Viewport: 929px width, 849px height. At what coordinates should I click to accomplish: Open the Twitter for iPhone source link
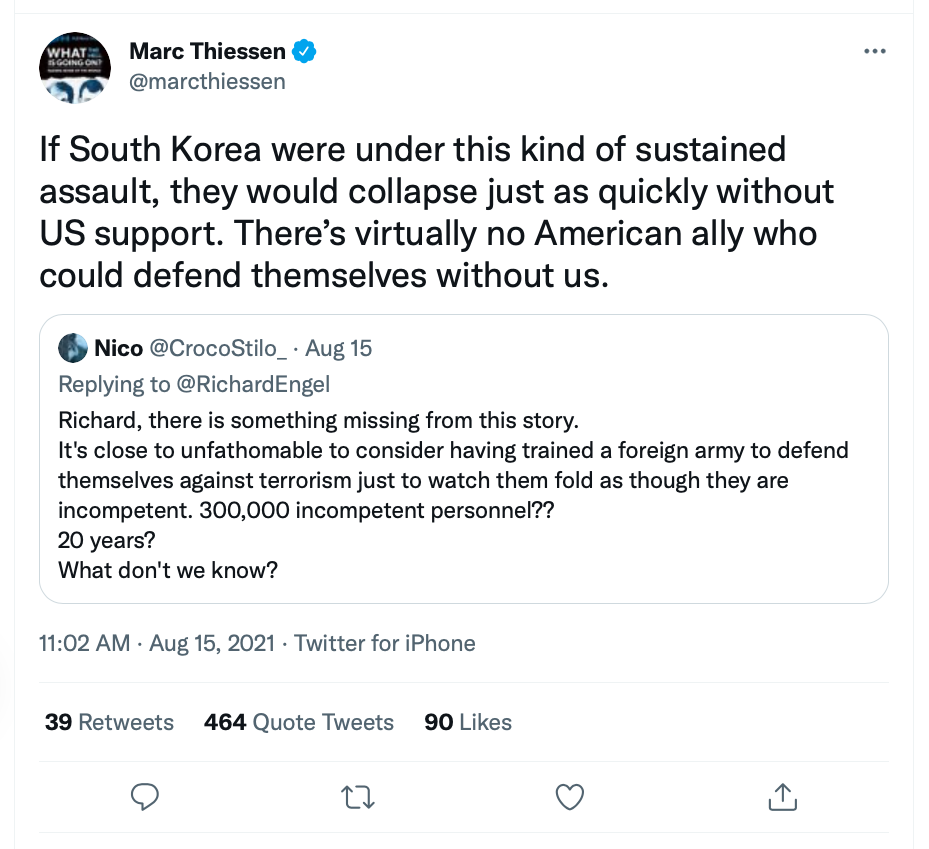pyautogui.click(x=385, y=642)
